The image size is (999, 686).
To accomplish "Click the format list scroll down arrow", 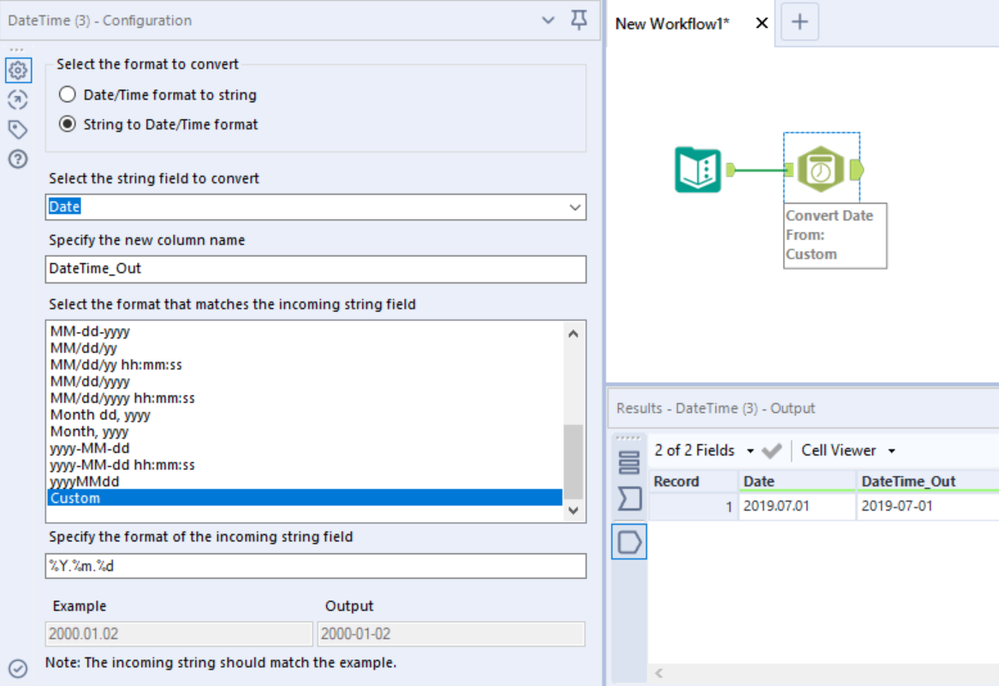I will tap(573, 510).
